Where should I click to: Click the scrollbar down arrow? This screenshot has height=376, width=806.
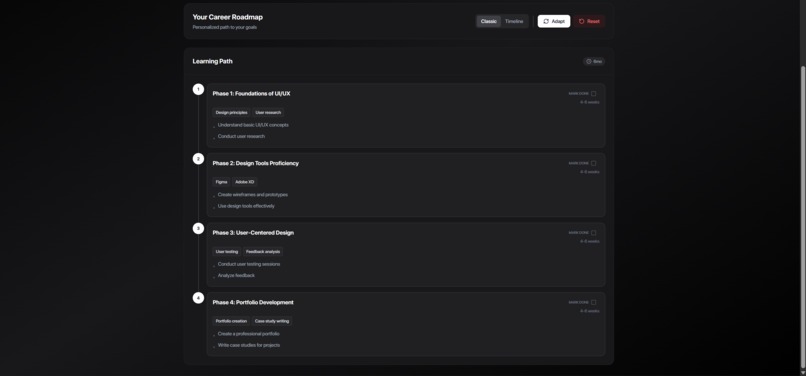coord(803,372)
